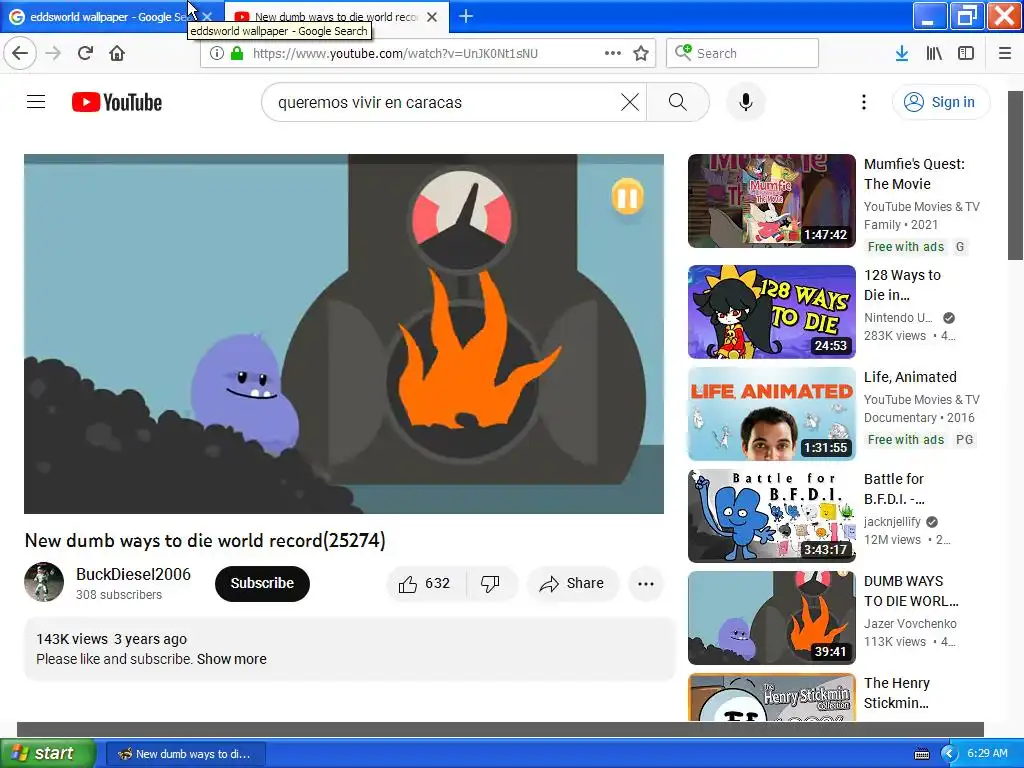Viewport: 1024px width, 768px height.
Task: Open the 128 Ways to Die thumbnail
Action: 771,312
